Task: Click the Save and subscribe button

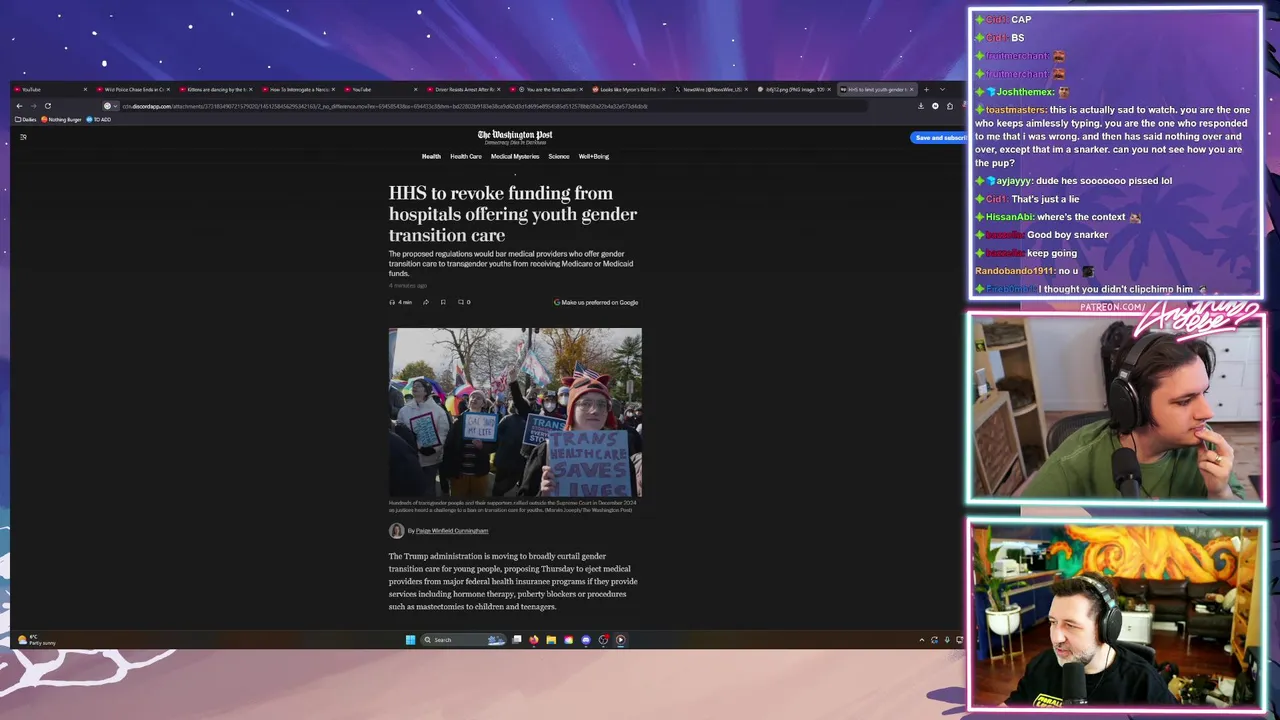Action: point(938,138)
